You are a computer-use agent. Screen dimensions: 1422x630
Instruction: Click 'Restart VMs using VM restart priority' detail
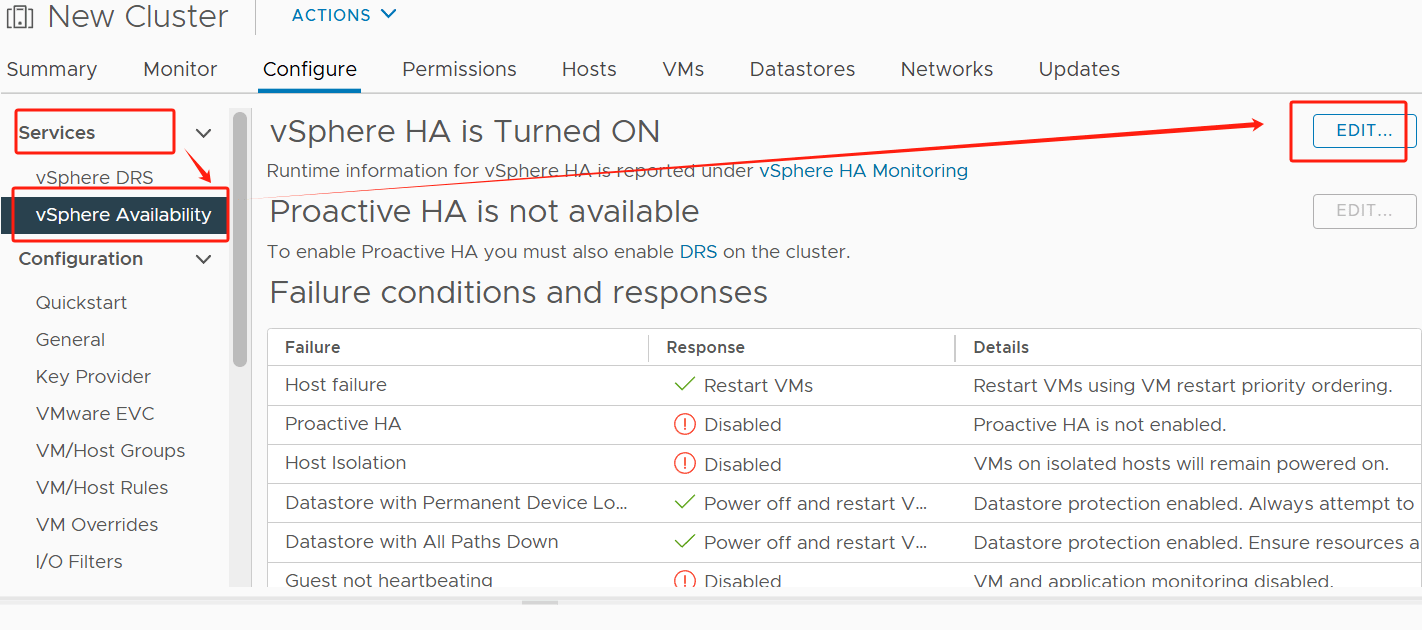(x=1183, y=385)
